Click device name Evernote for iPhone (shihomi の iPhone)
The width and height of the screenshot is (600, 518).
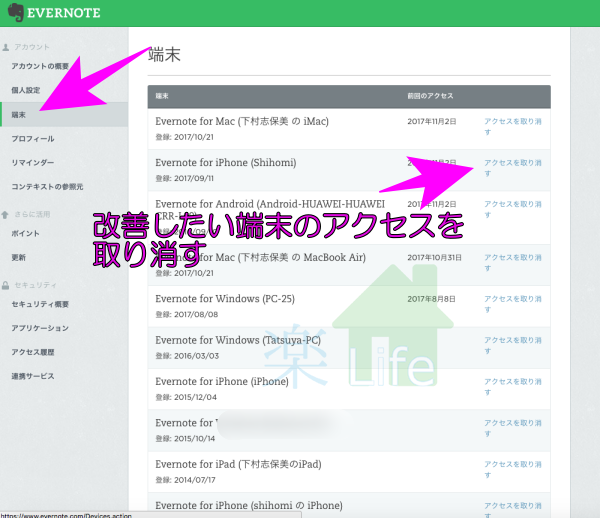point(249,505)
